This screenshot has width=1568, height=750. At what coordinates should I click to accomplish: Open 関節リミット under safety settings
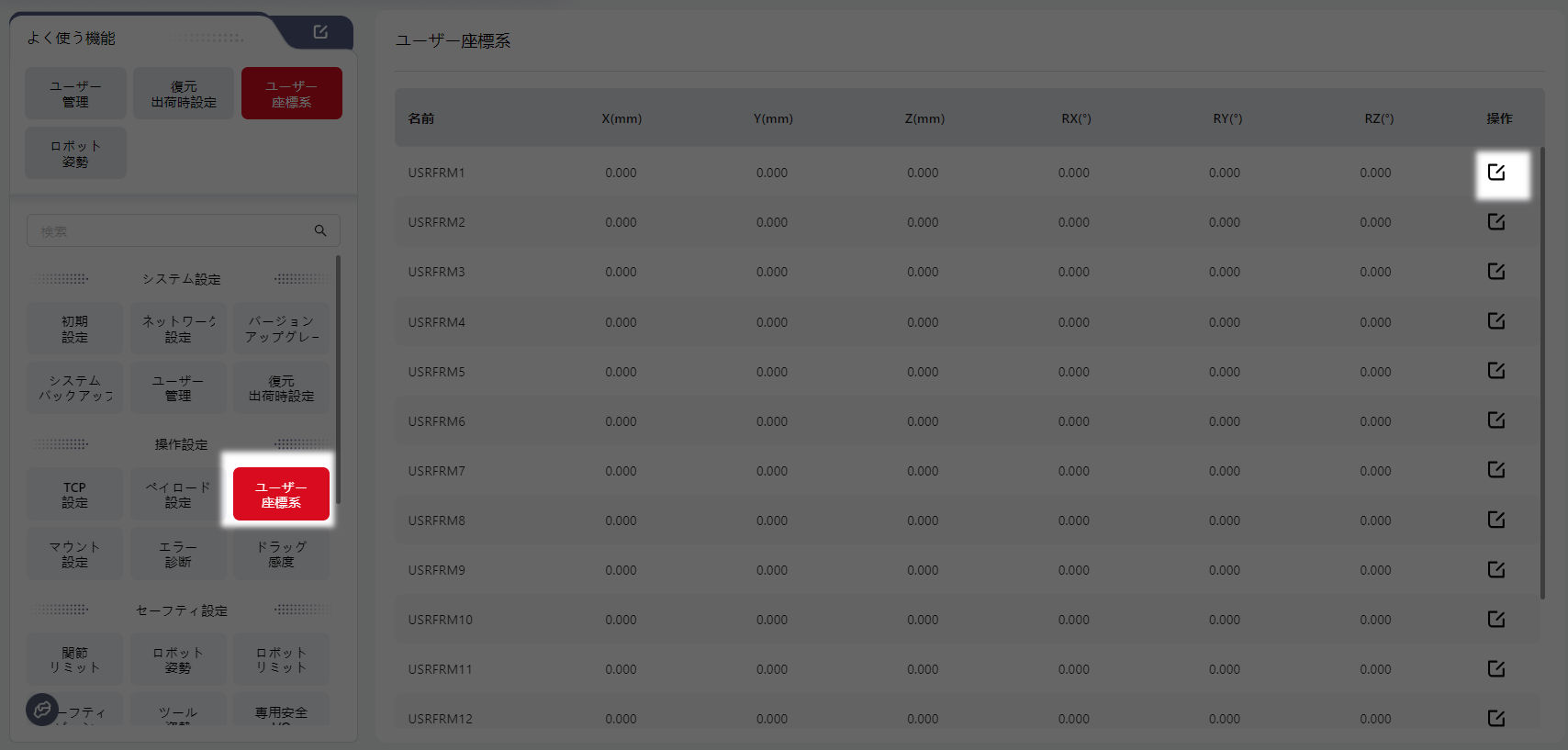tap(74, 659)
